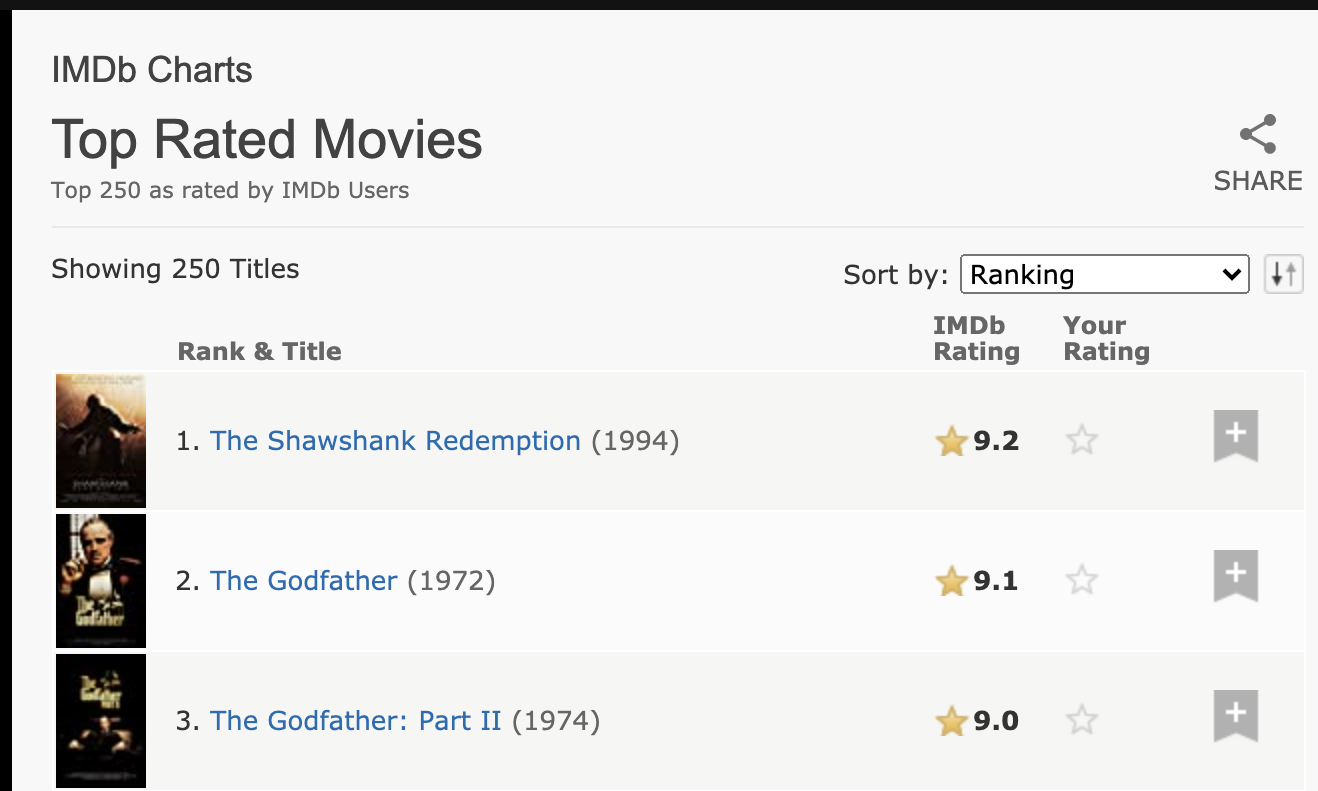Toggle the ascending/descending sort order icon

1284,273
